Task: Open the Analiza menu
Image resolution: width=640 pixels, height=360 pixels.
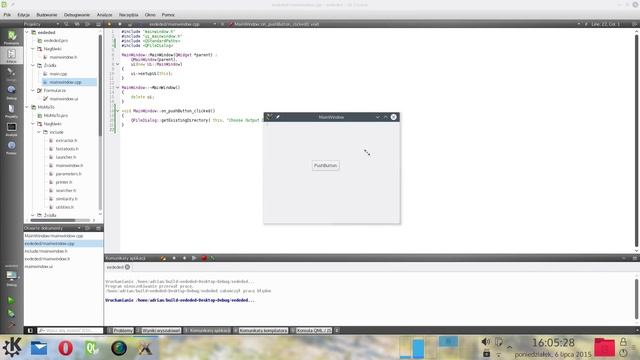Action: (x=104, y=15)
